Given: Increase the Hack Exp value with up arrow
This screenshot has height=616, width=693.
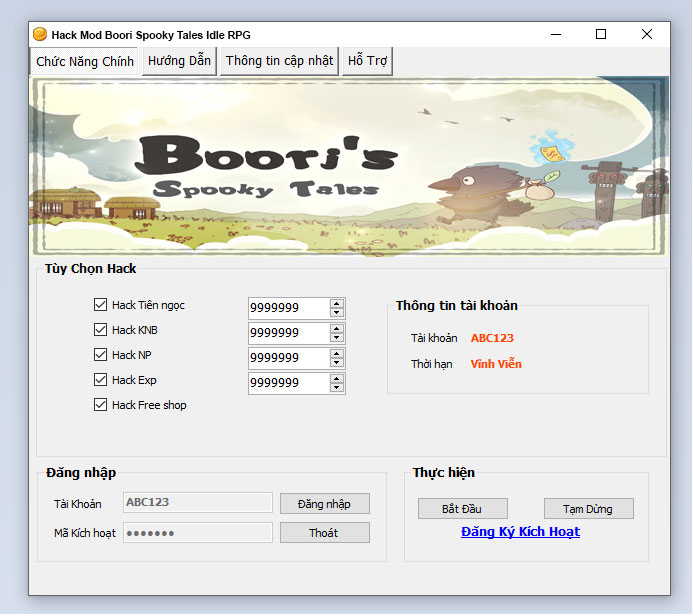Looking at the screenshot, I should (x=337, y=379).
